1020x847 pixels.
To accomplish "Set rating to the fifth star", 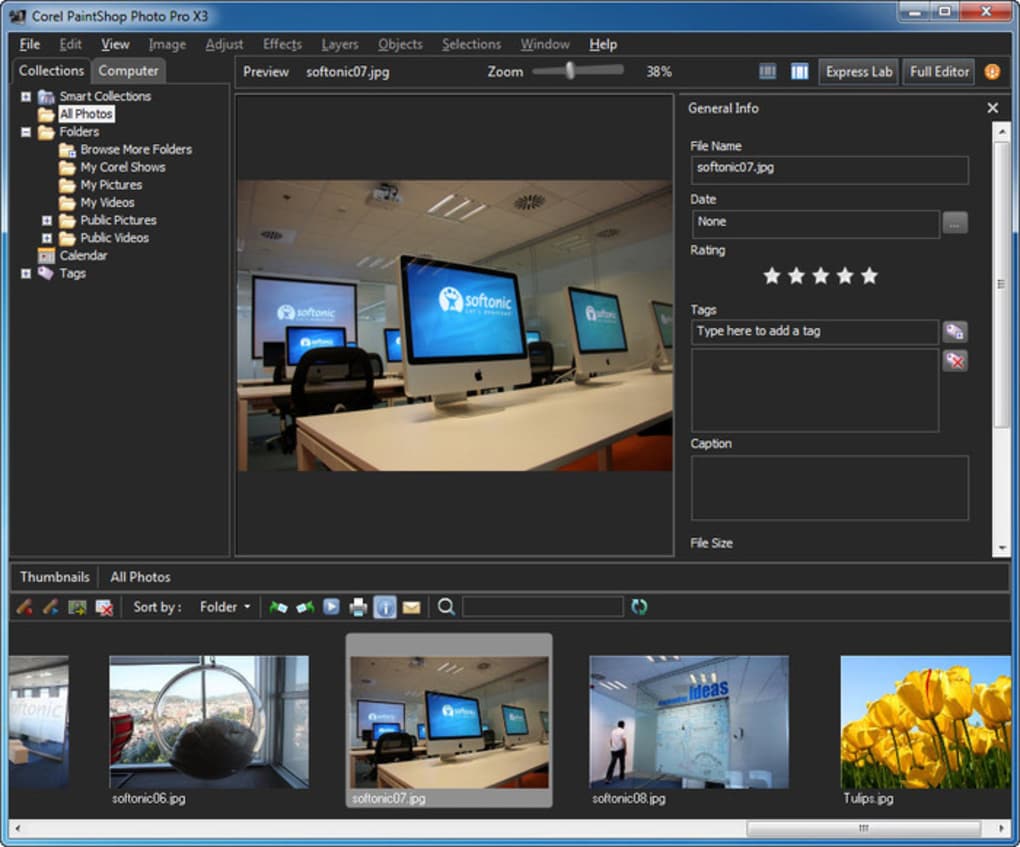I will click(x=869, y=276).
